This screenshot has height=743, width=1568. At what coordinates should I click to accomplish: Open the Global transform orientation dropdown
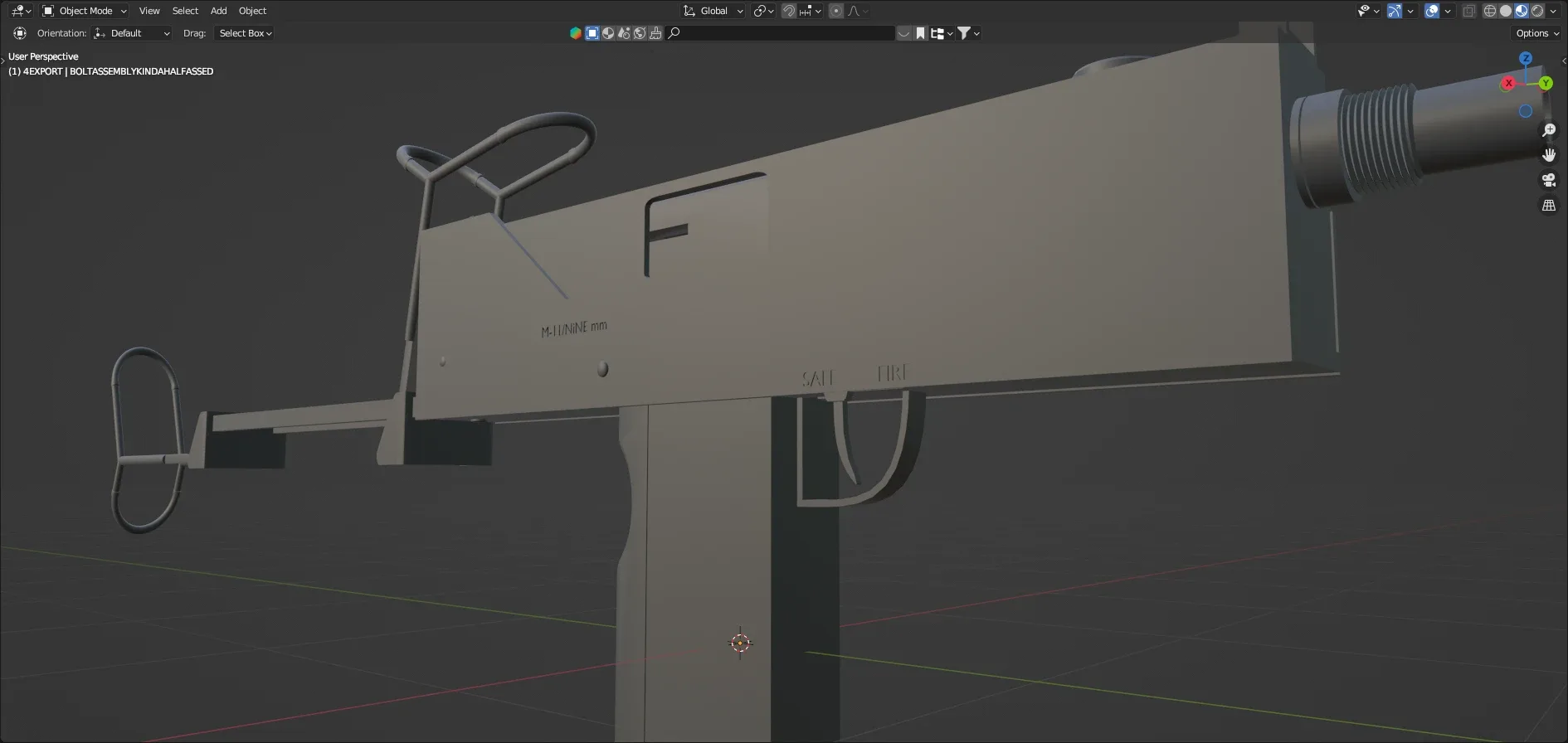[713, 11]
